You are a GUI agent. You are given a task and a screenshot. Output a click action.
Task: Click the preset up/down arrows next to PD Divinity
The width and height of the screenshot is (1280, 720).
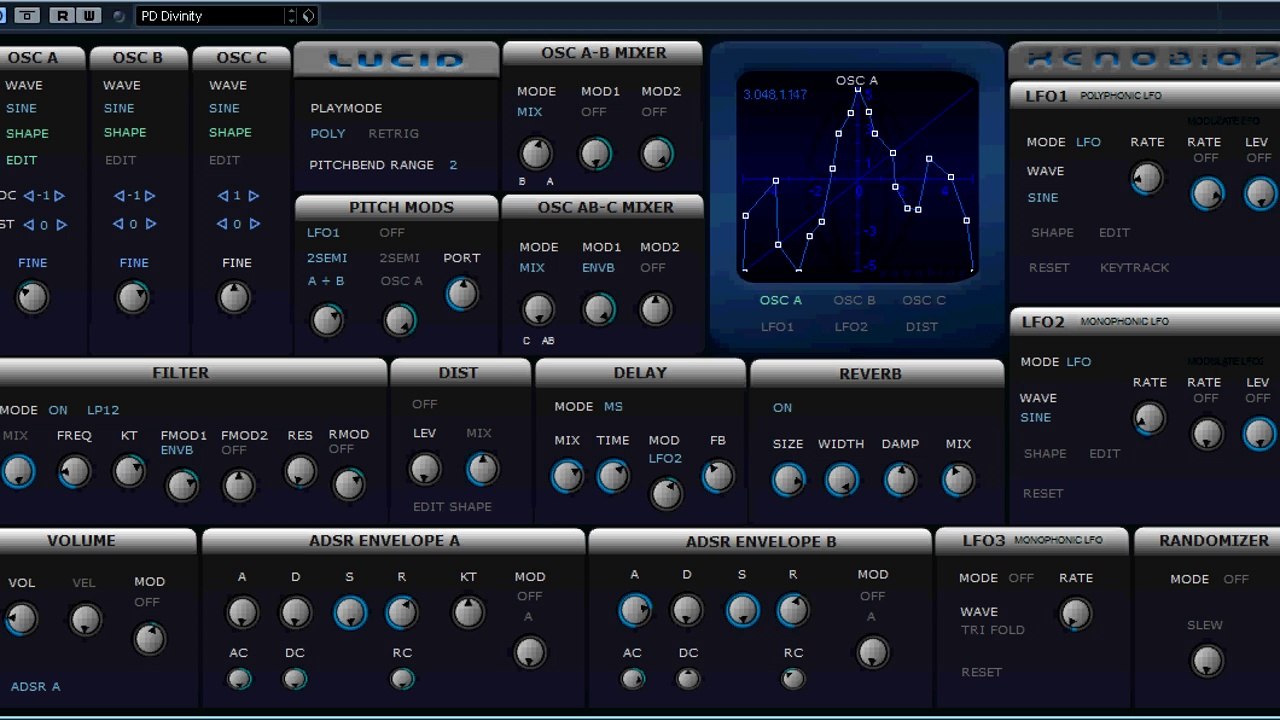point(291,16)
